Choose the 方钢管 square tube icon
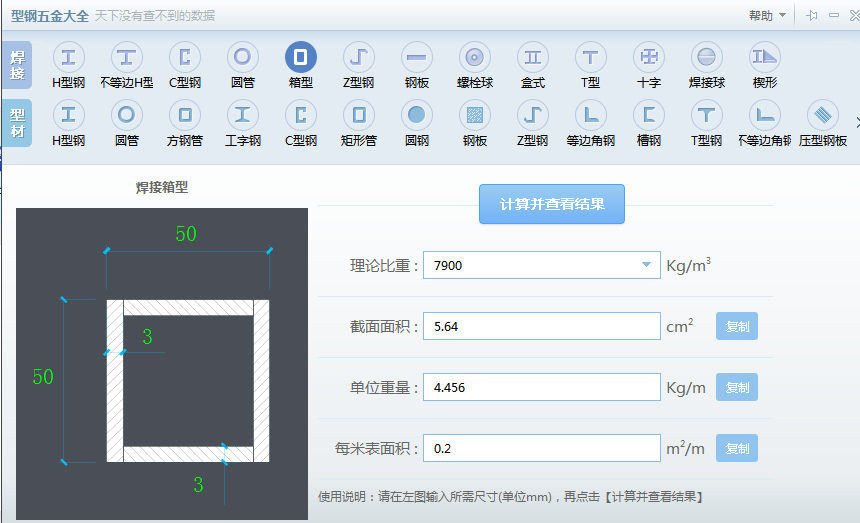 pos(185,116)
